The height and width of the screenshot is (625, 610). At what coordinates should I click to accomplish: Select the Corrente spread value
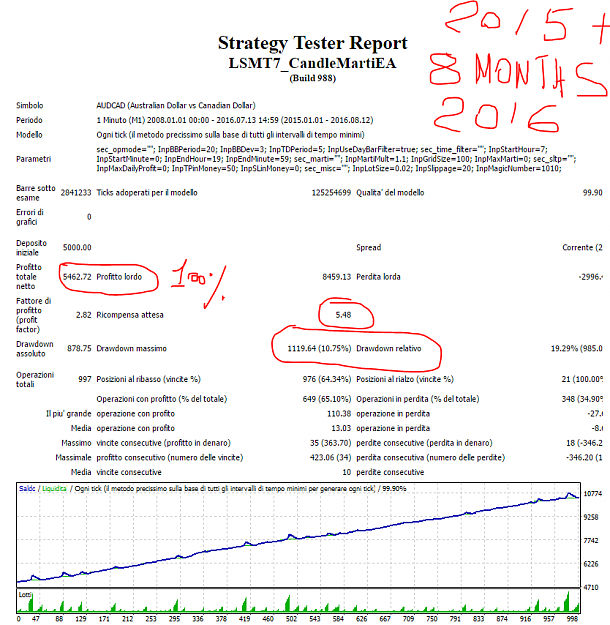tap(582, 248)
